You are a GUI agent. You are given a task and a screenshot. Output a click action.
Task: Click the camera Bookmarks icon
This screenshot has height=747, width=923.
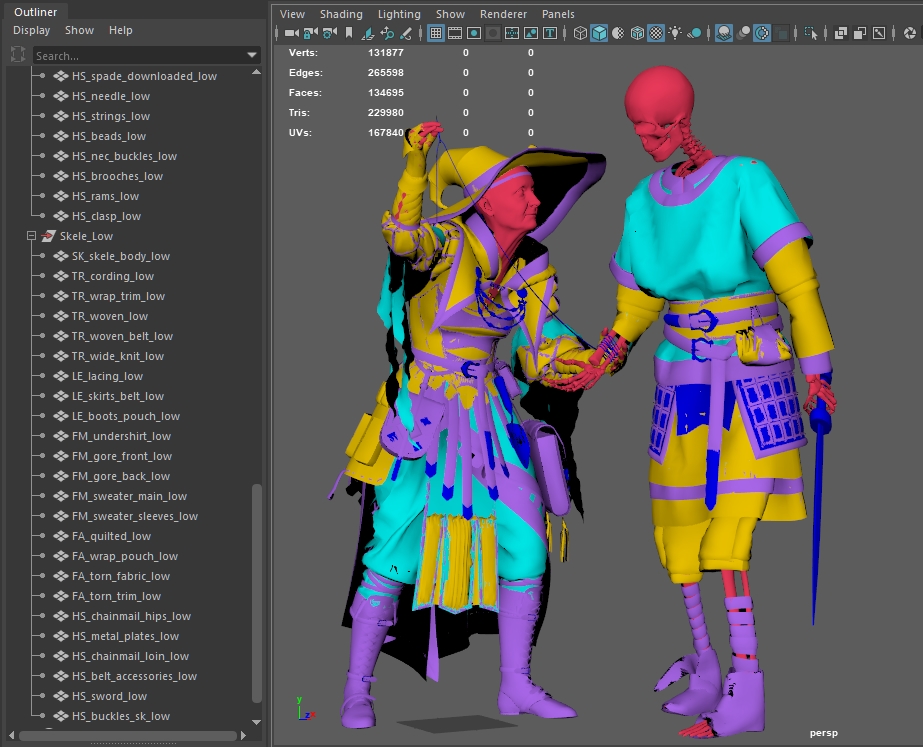(x=348, y=33)
